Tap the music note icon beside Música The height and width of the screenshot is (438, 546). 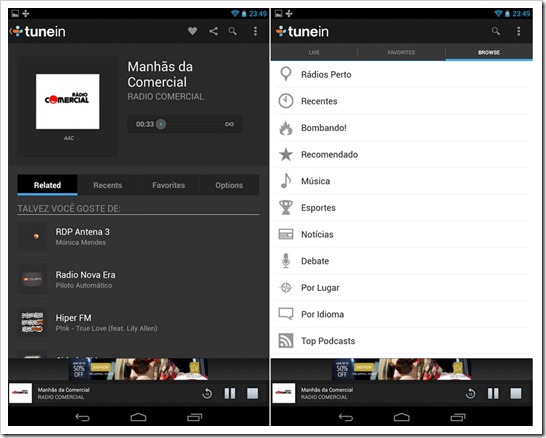tap(286, 181)
